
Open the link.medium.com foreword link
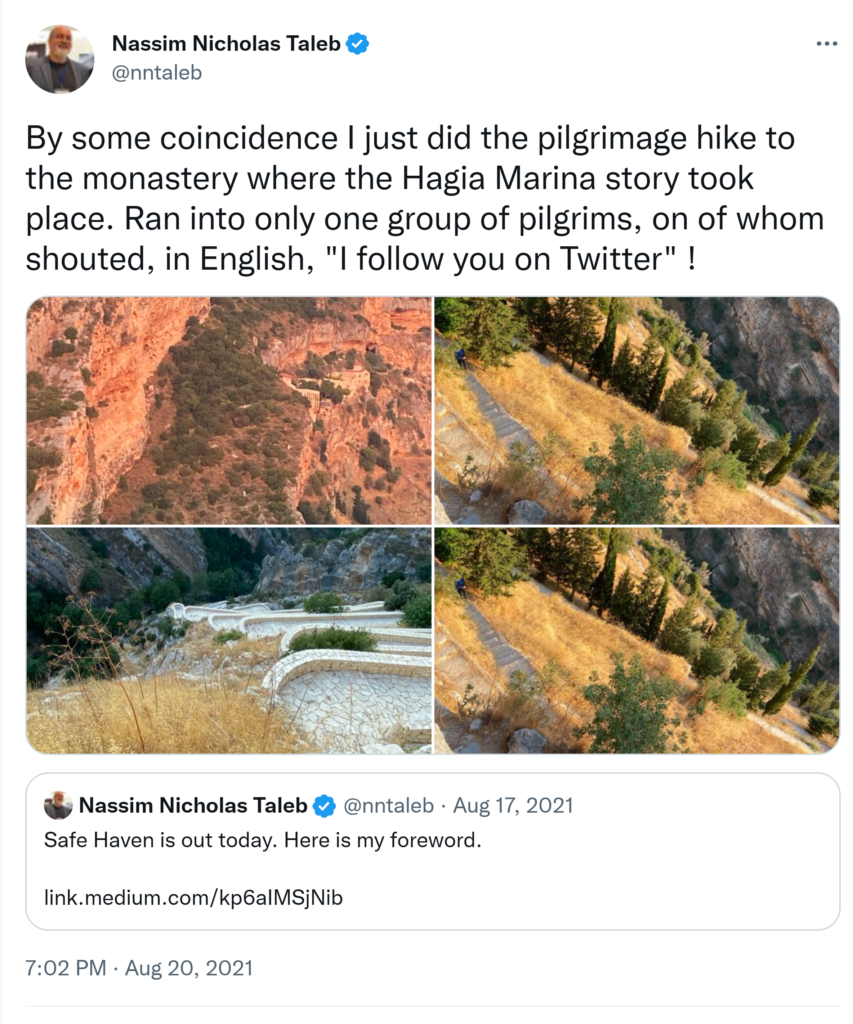pyautogui.click(x=193, y=897)
